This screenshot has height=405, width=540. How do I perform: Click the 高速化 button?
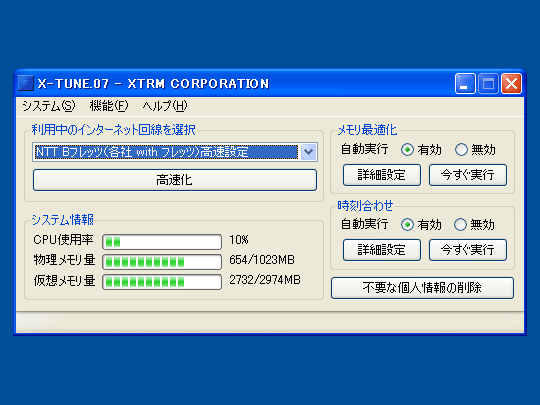(x=175, y=180)
